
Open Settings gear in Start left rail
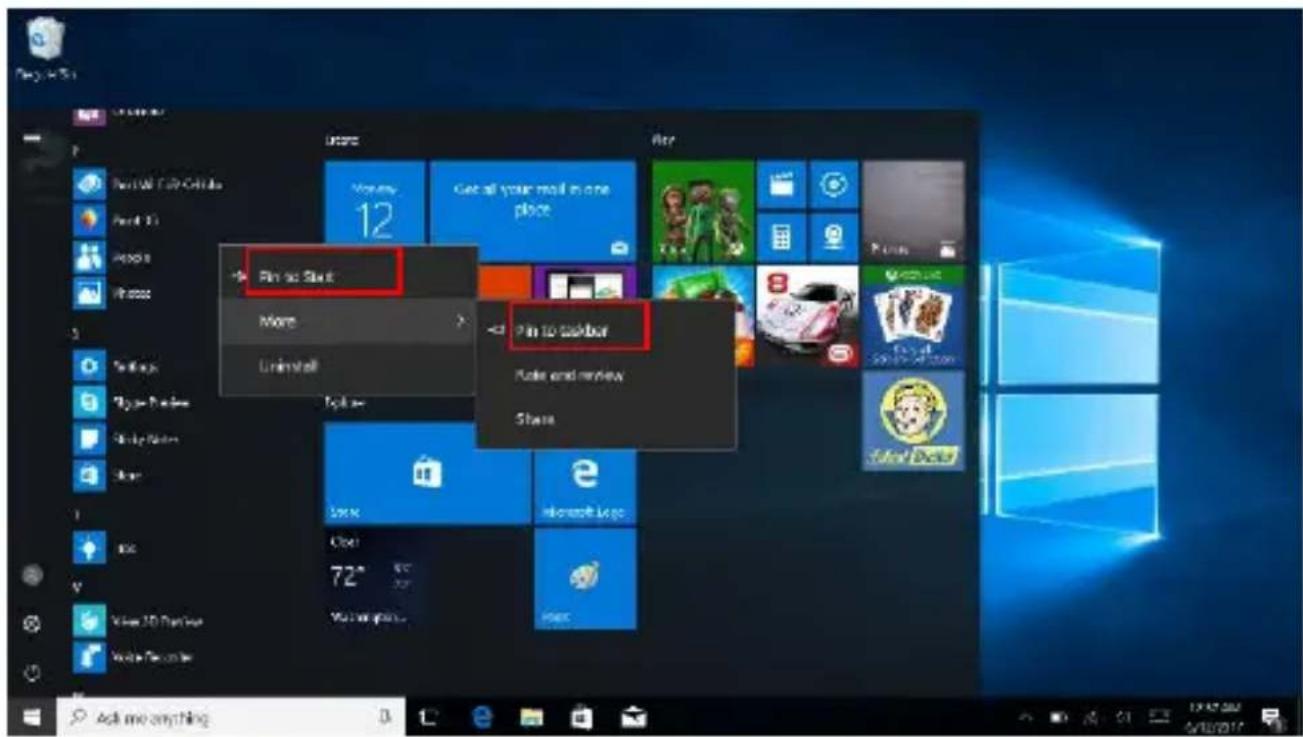coord(33,622)
